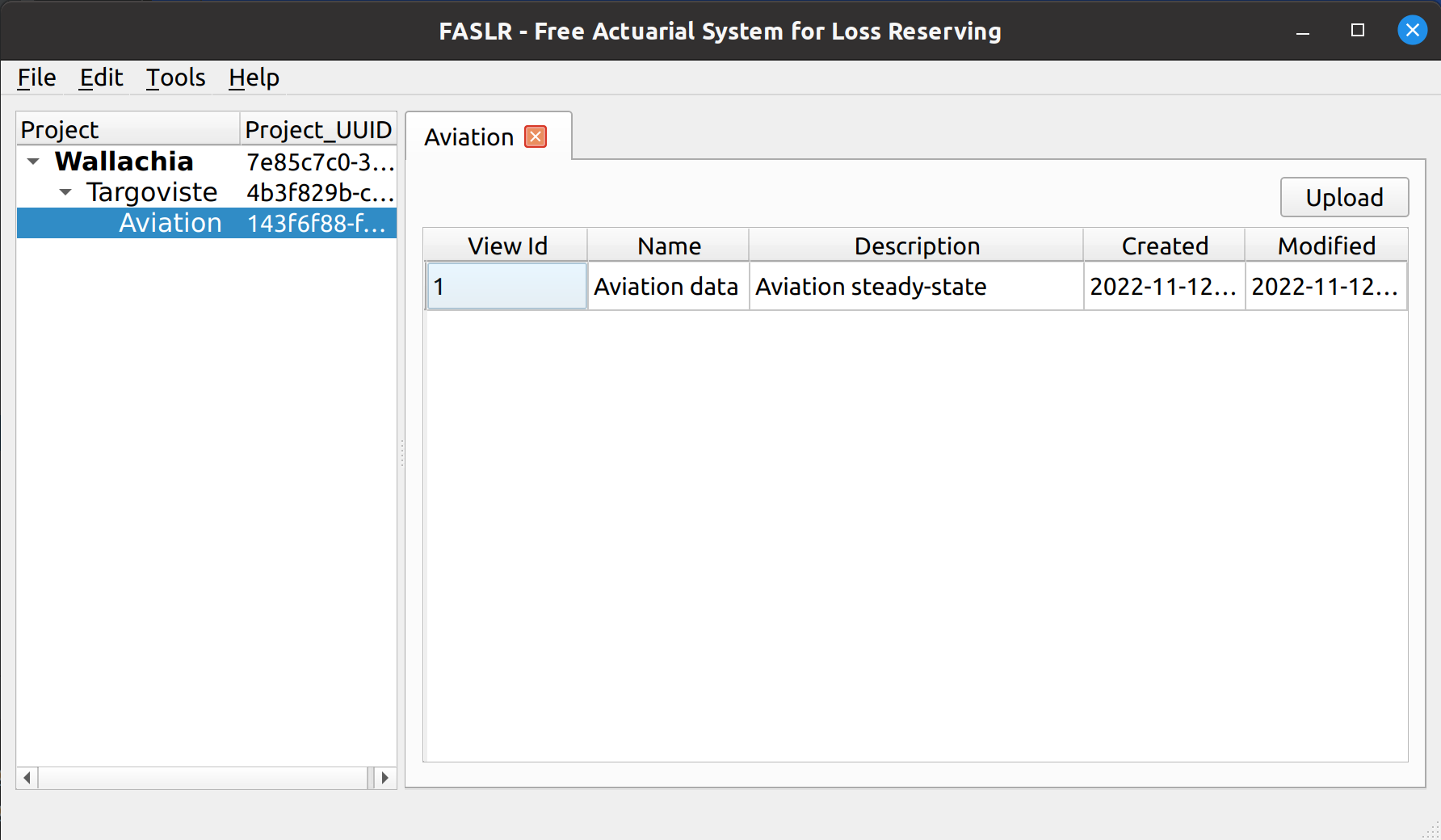1441x840 pixels.
Task: Click the Upload button
Action: 1344,197
